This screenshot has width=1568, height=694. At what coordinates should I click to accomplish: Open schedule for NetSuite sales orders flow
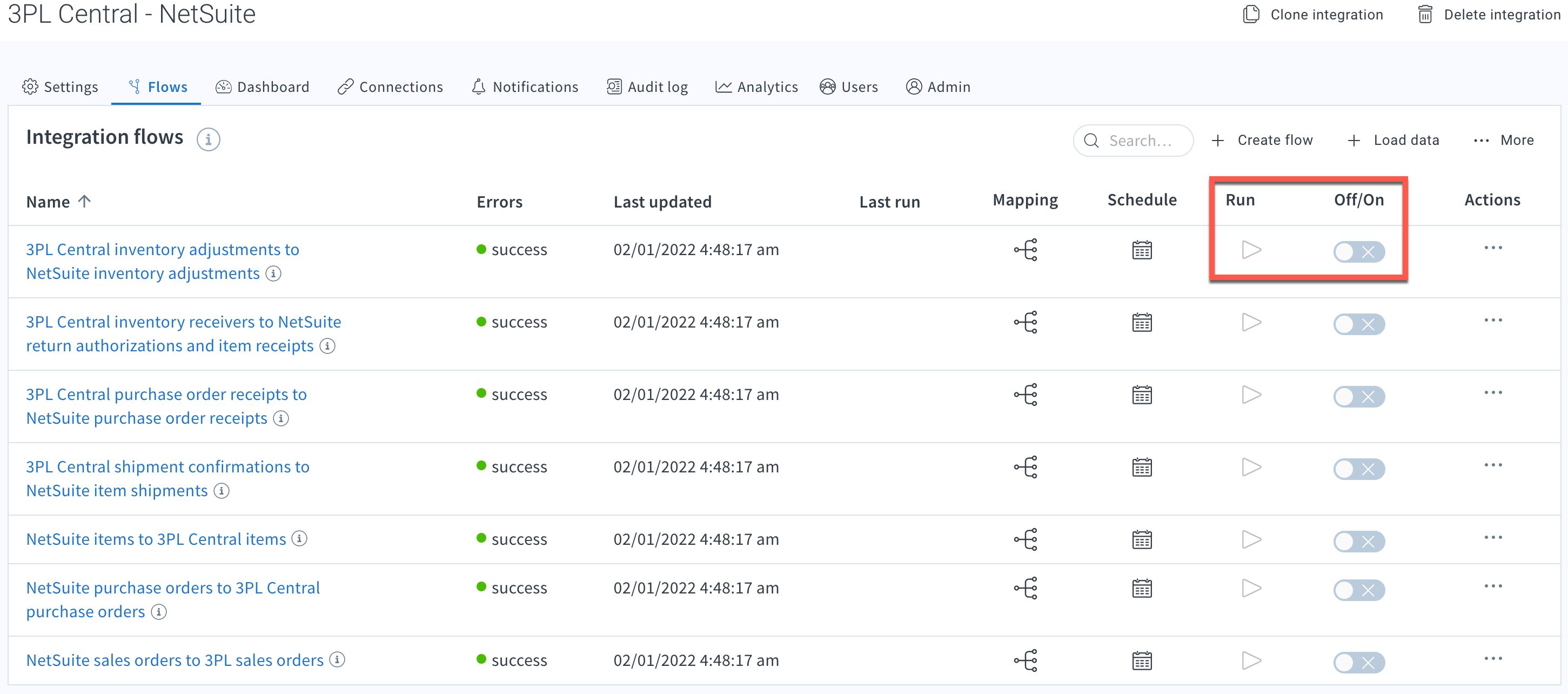(1142, 660)
